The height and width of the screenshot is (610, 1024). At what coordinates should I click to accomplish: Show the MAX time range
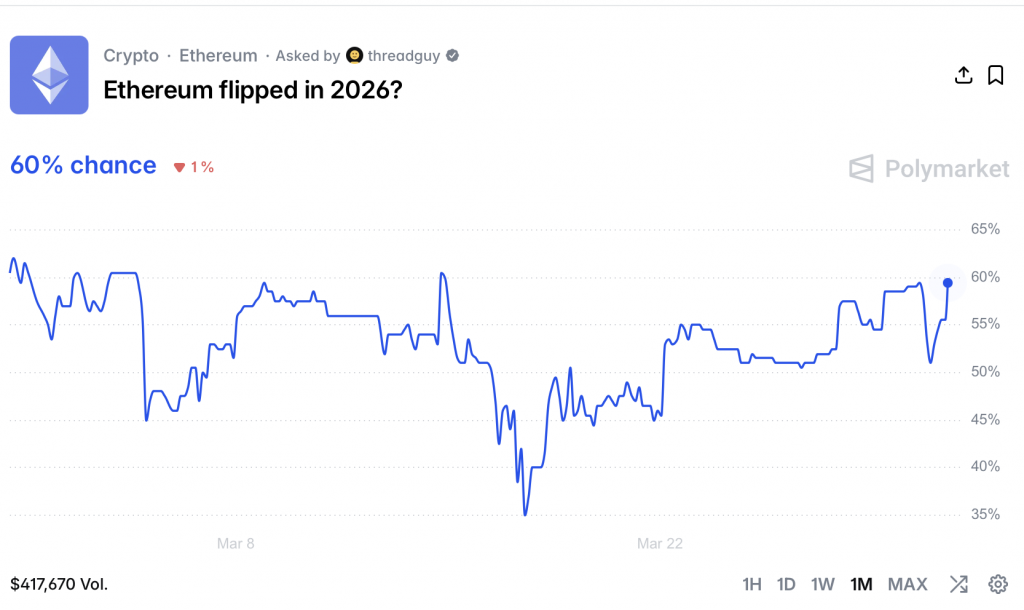click(907, 584)
